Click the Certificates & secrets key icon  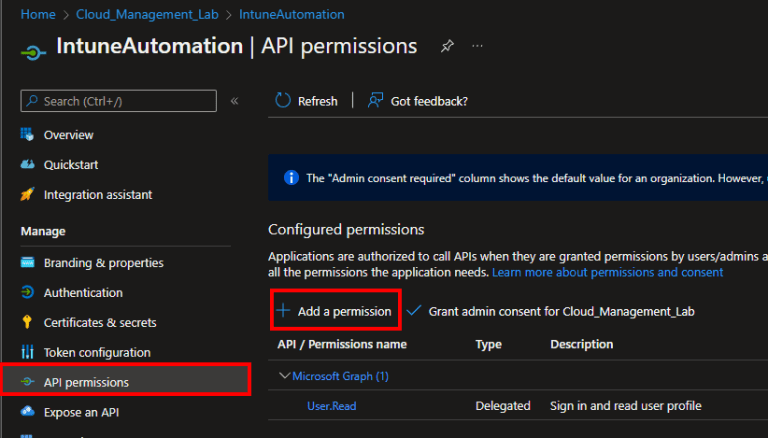pyautogui.click(x=27, y=323)
